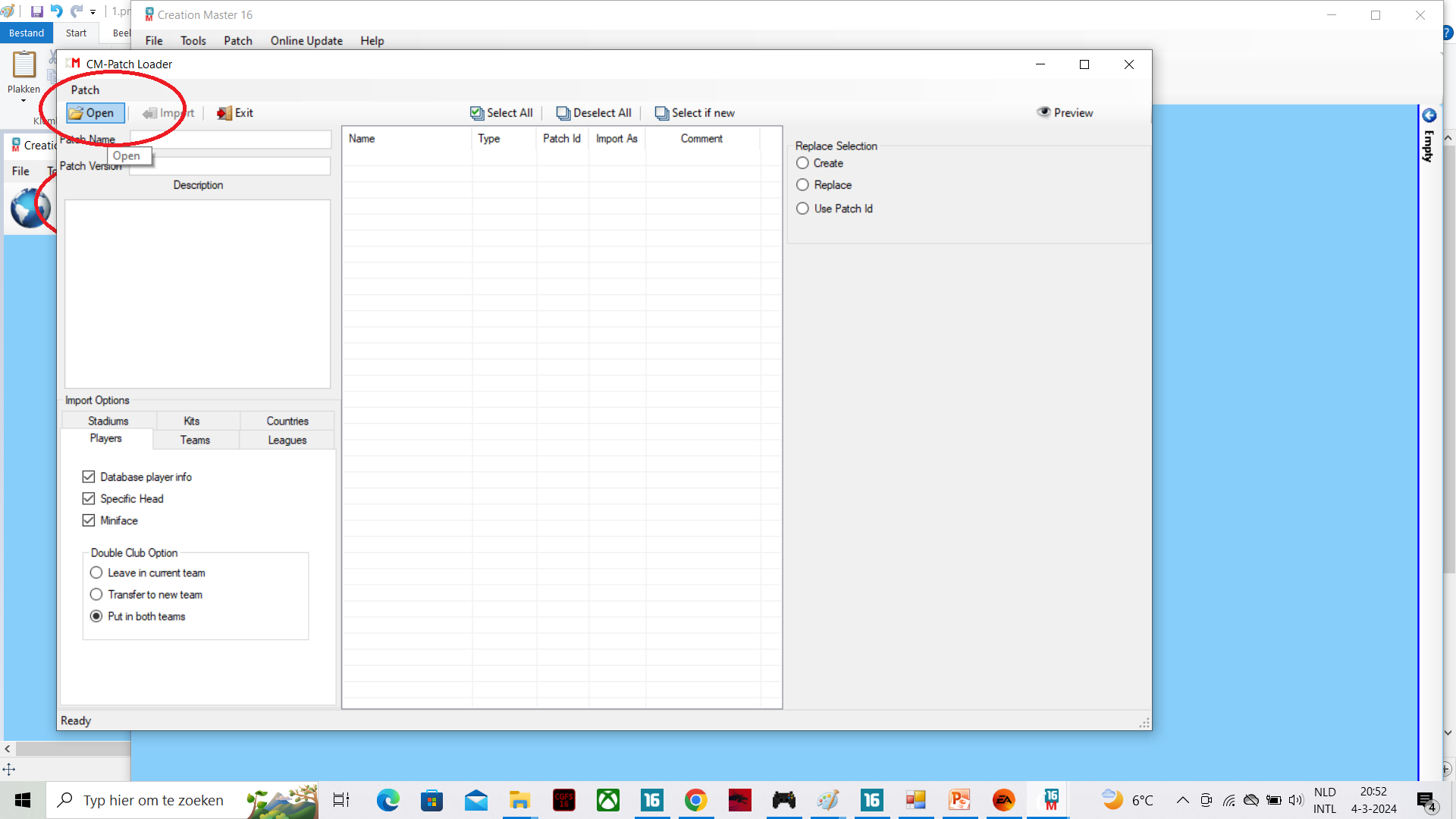Viewport: 1456px width, 819px height.
Task: Click the globe icon in background Creation Master window
Action: click(x=30, y=208)
